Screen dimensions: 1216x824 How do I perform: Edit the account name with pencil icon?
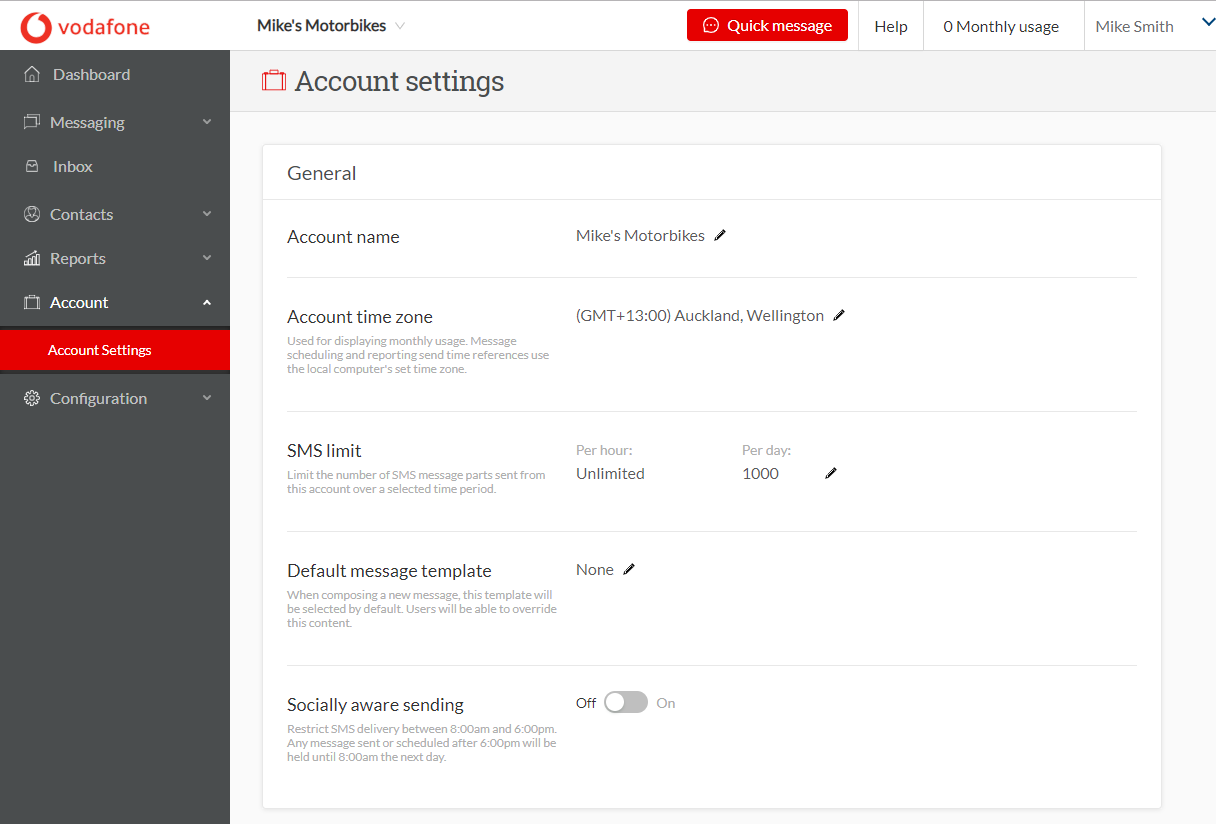click(720, 235)
